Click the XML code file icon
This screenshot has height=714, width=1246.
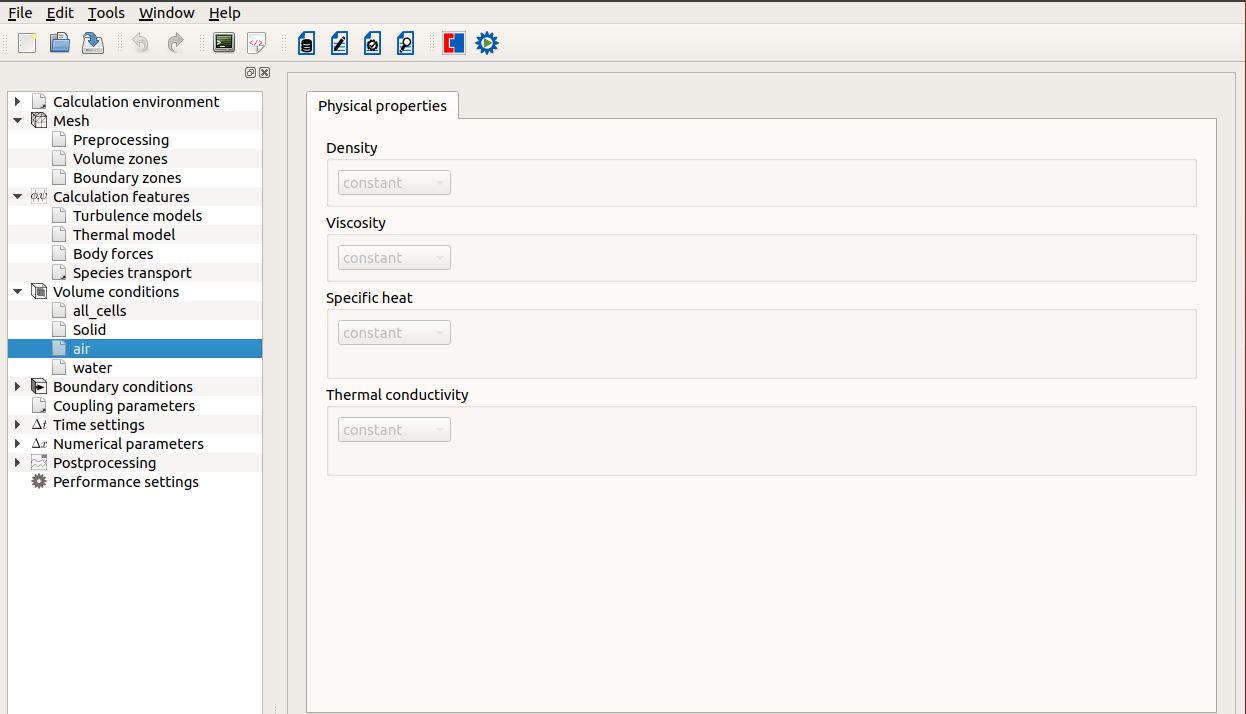(257, 43)
